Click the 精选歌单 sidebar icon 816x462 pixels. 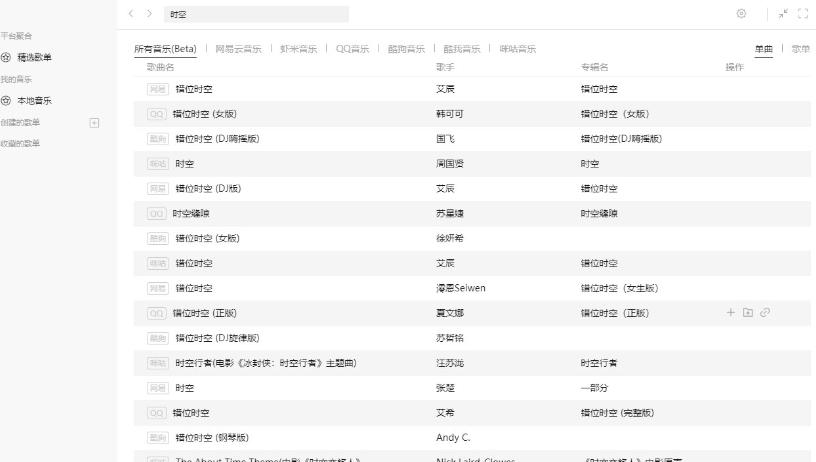tap(6, 57)
